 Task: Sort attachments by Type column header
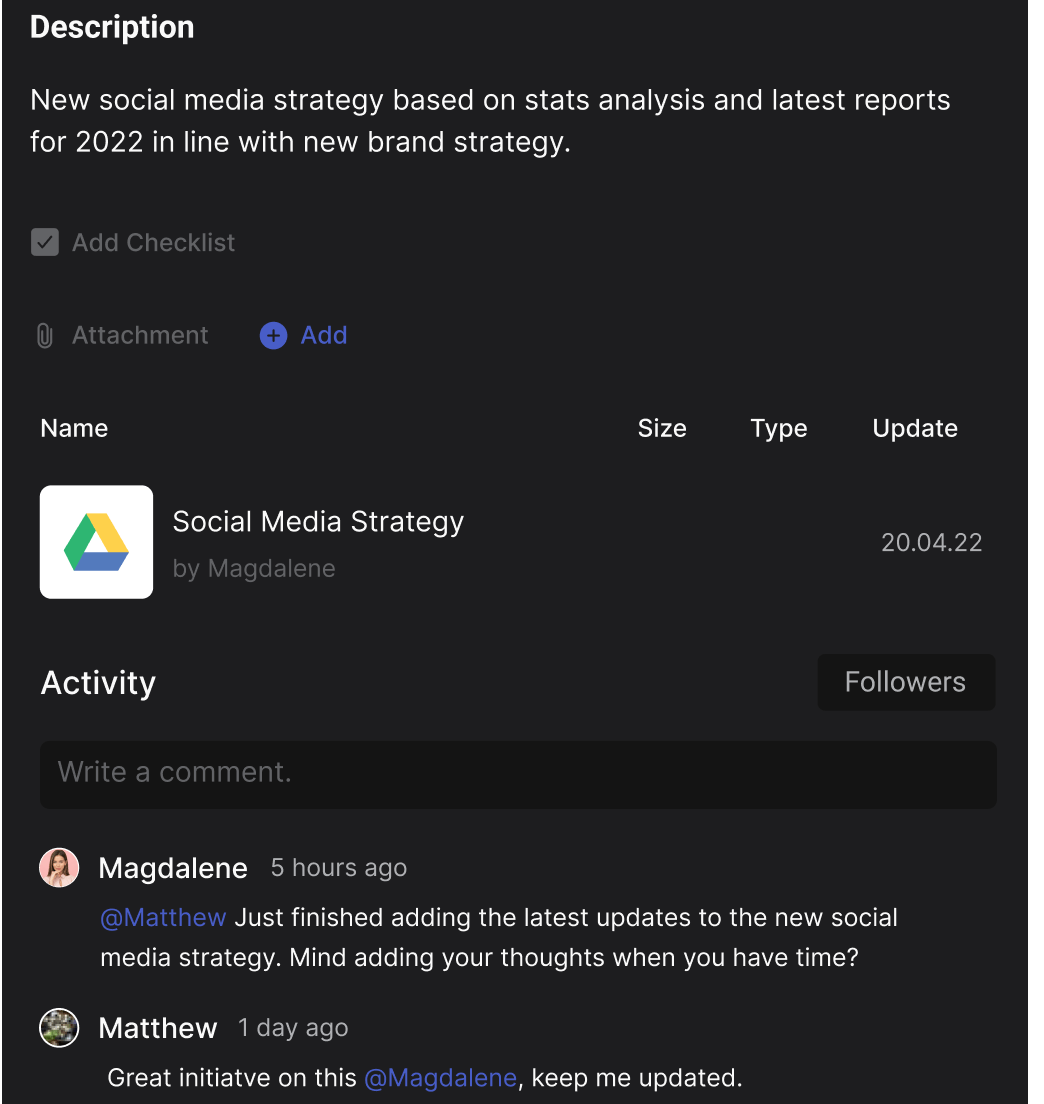[778, 428]
